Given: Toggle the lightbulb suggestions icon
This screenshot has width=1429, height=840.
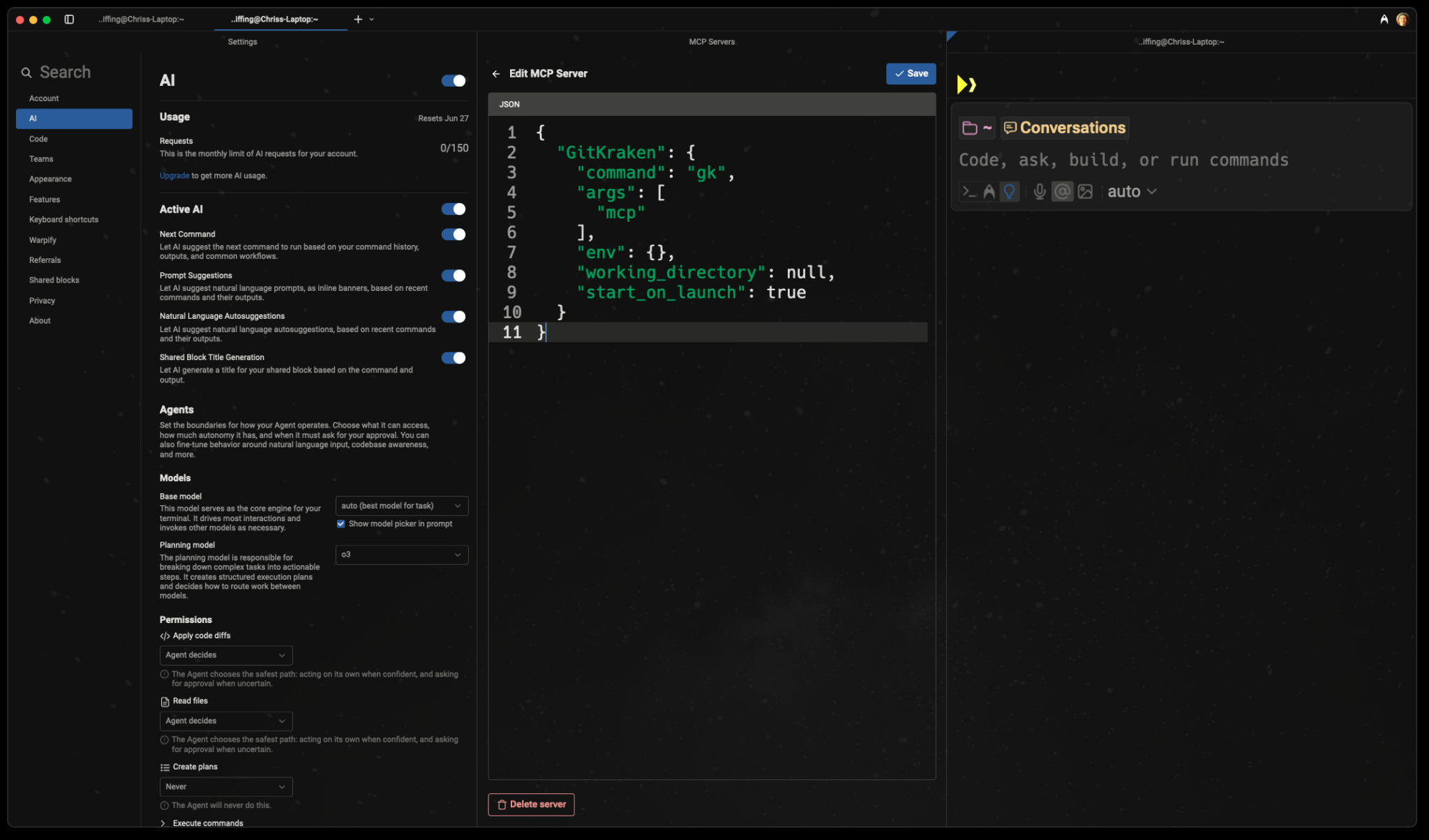Looking at the screenshot, I should (1010, 191).
